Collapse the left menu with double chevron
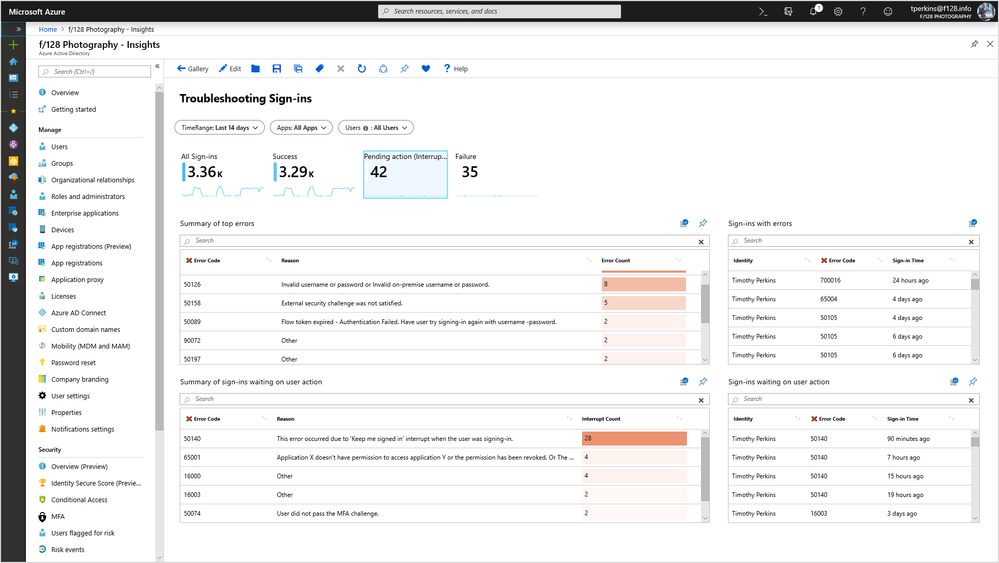The width and height of the screenshot is (999, 563). click(157, 66)
